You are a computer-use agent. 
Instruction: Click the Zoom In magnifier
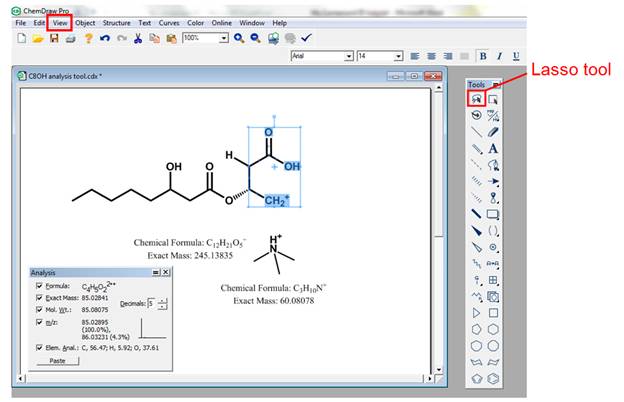pyautogui.click(x=239, y=38)
